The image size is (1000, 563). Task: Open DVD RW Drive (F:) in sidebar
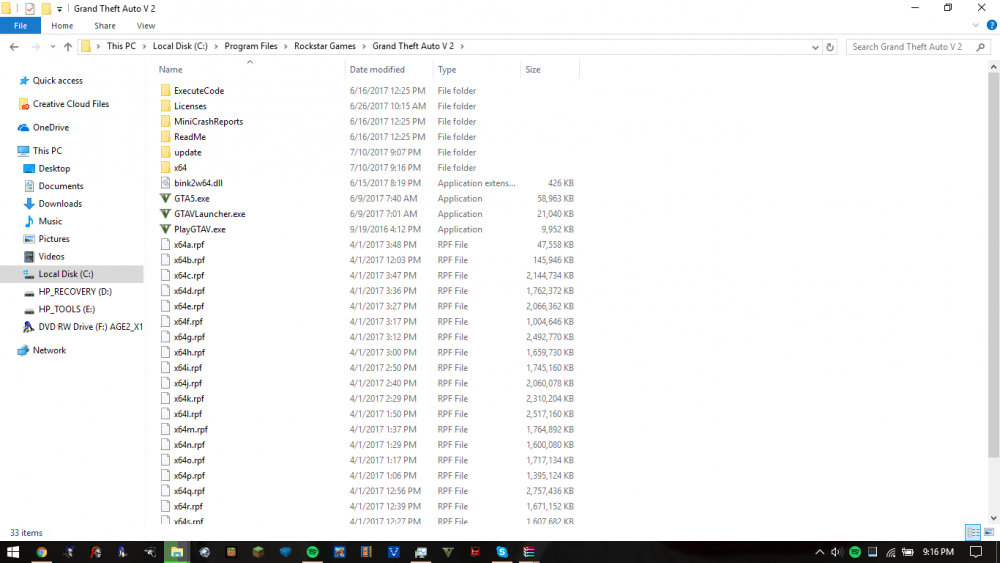[x=90, y=326]
